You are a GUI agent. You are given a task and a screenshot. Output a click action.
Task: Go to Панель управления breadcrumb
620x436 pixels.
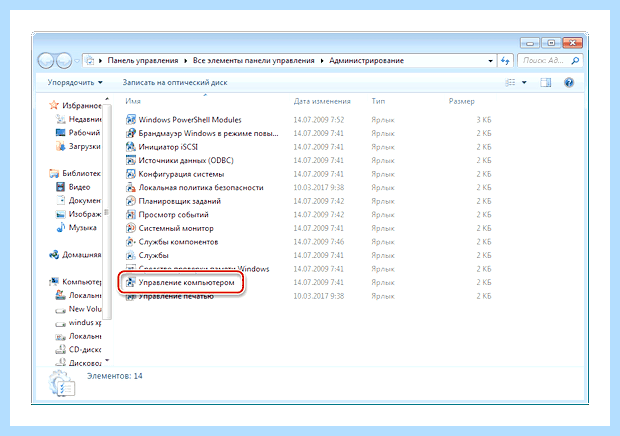click(143, 60)
